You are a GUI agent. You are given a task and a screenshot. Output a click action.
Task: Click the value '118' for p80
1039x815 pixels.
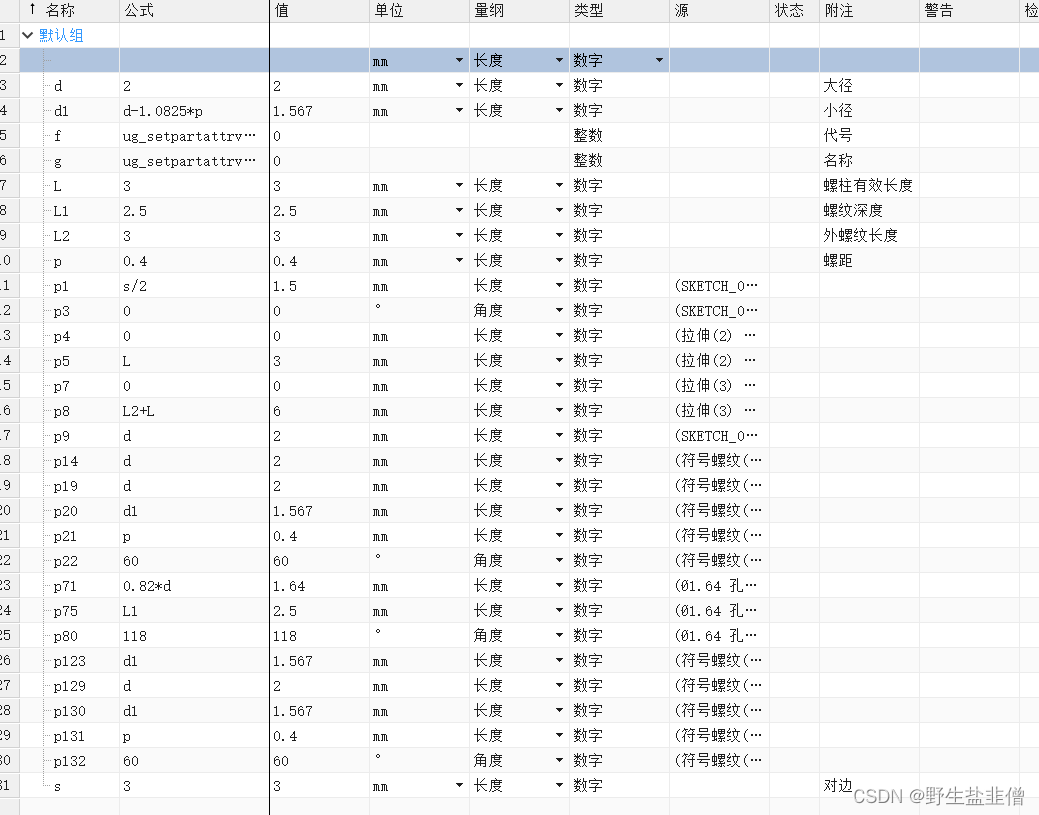coord(285,635)
